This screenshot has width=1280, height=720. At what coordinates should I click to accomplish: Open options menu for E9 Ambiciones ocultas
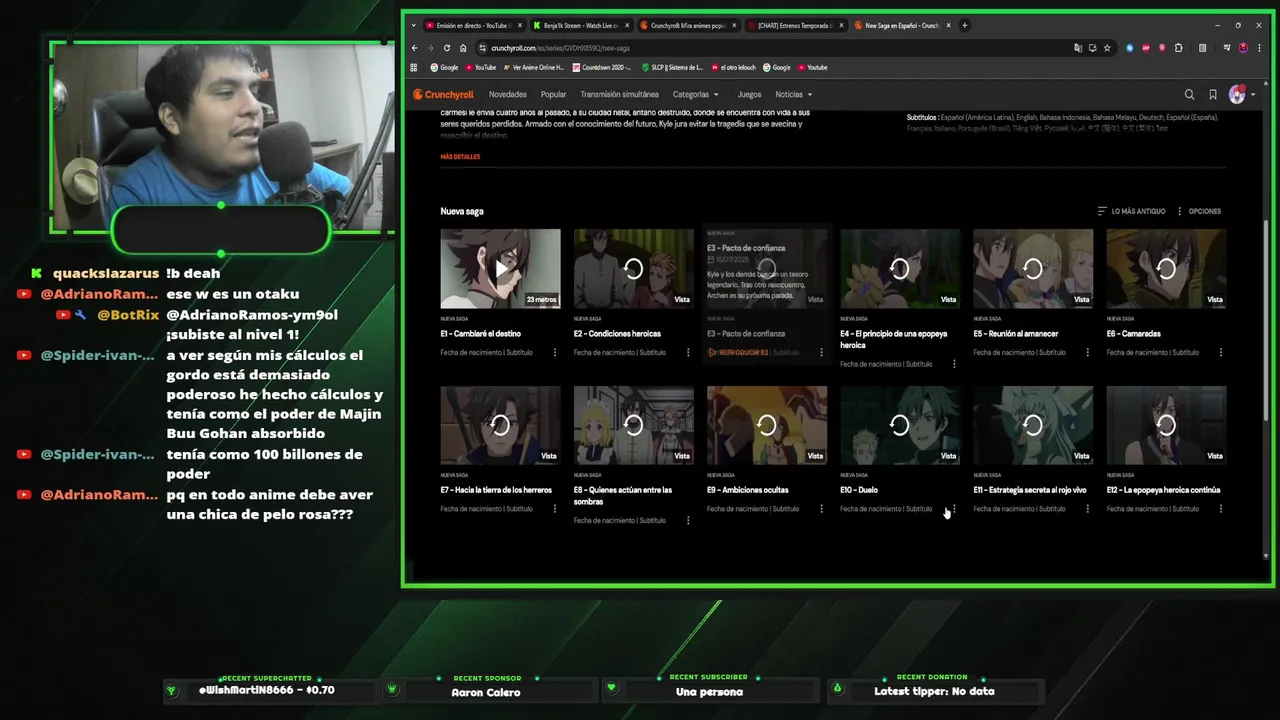821,509
